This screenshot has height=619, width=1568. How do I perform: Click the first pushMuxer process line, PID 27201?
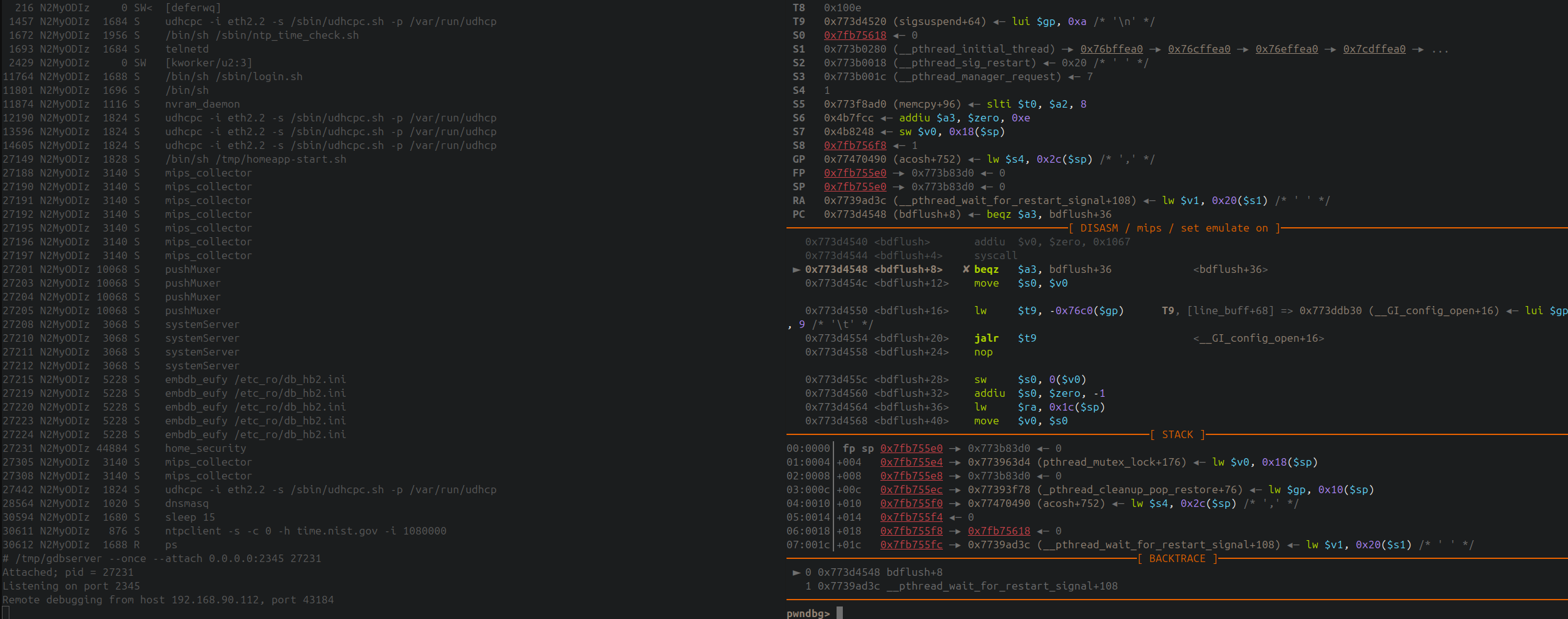[x=112, y=269]
